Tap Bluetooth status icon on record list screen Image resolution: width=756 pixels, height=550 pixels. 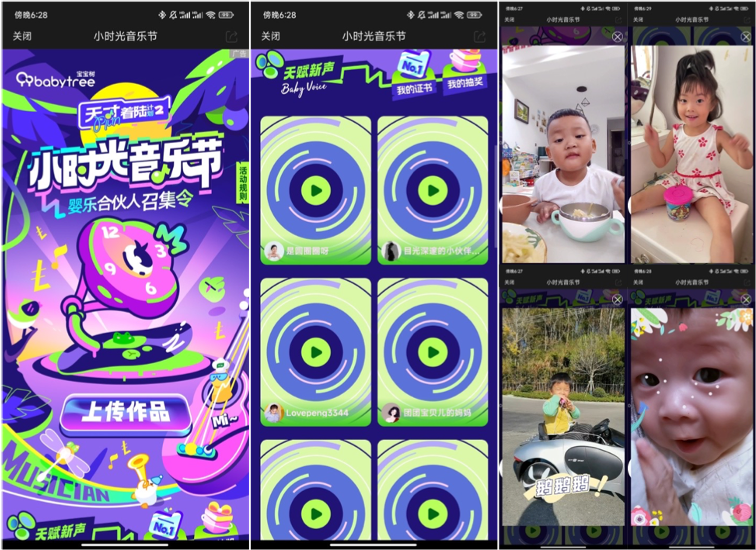pyautogui.click(x=410, y=15)
